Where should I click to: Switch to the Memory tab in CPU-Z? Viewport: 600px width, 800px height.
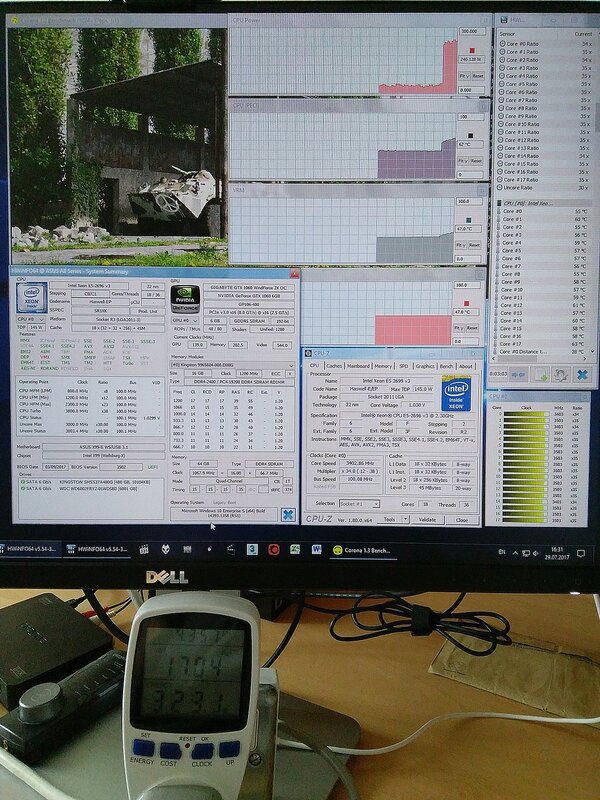tap(381, 365)
